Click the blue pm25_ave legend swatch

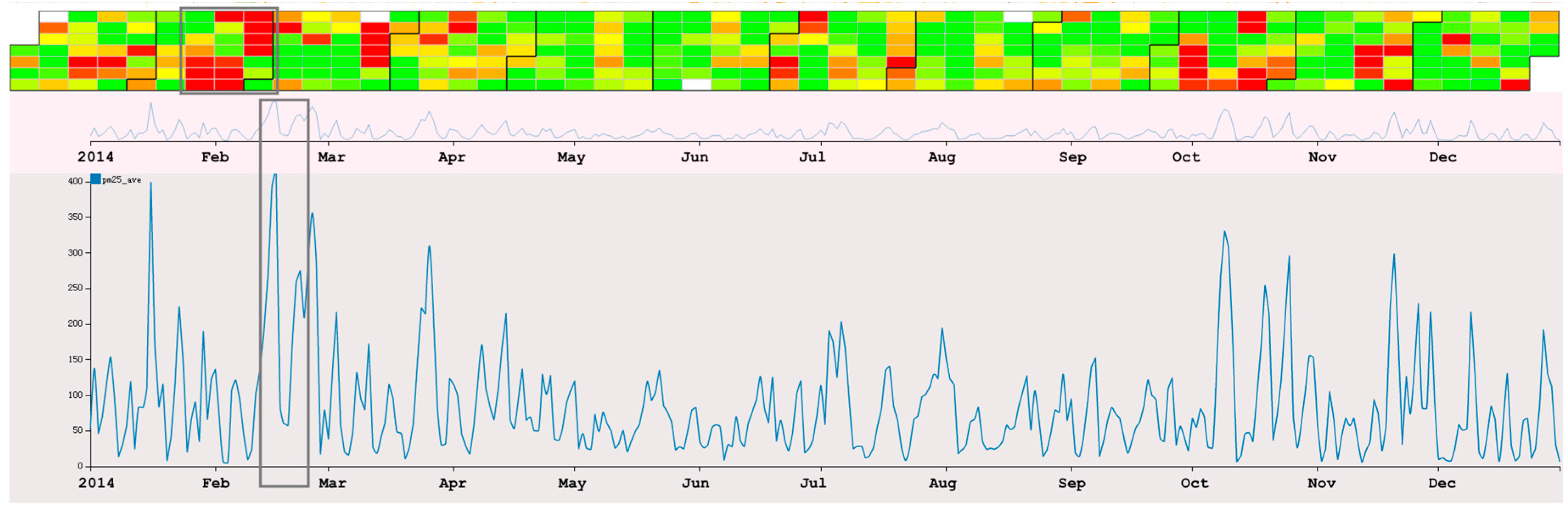click(x=95, y=179)
